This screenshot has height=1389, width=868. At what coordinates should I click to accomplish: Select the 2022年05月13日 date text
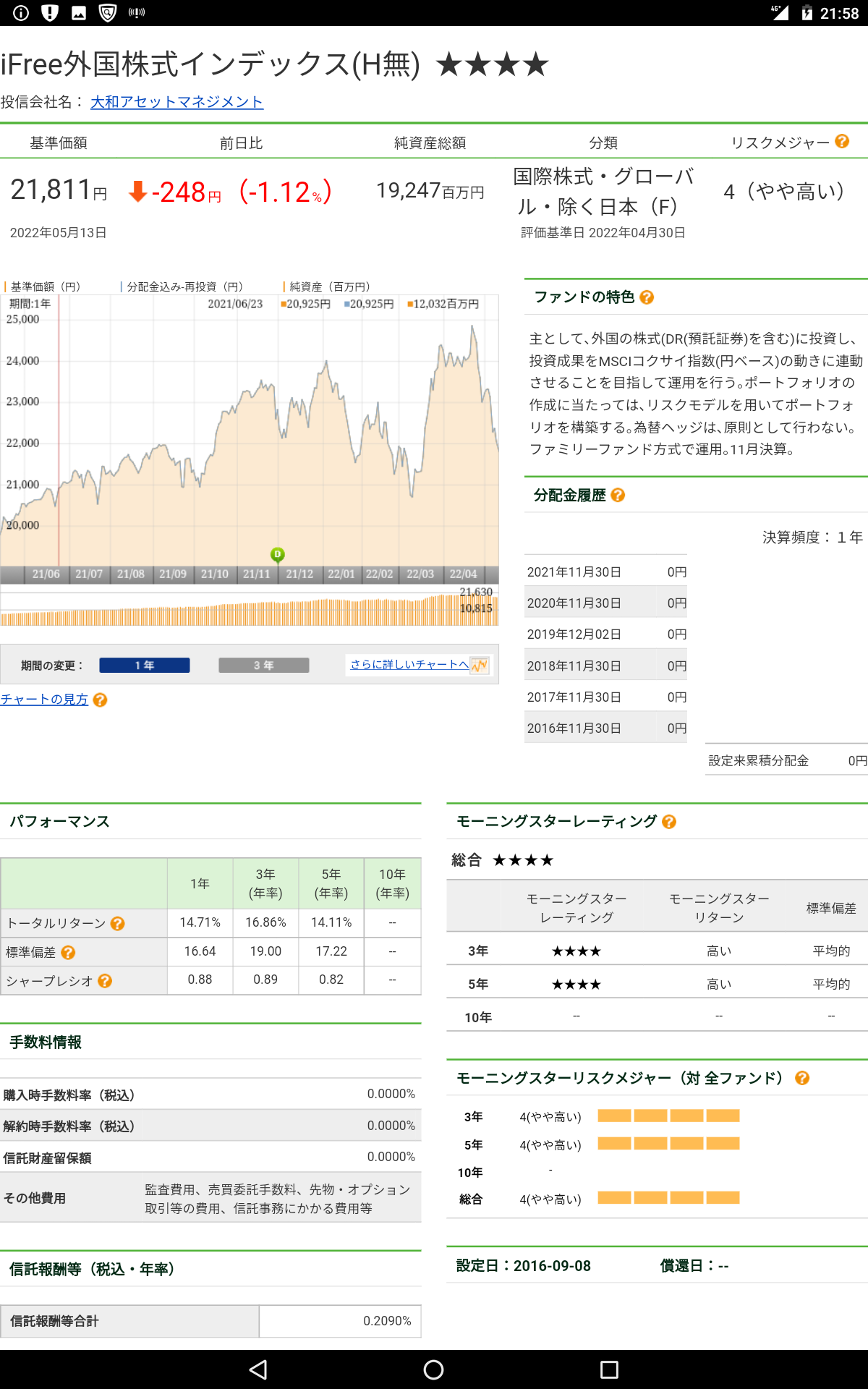[59, 233]
